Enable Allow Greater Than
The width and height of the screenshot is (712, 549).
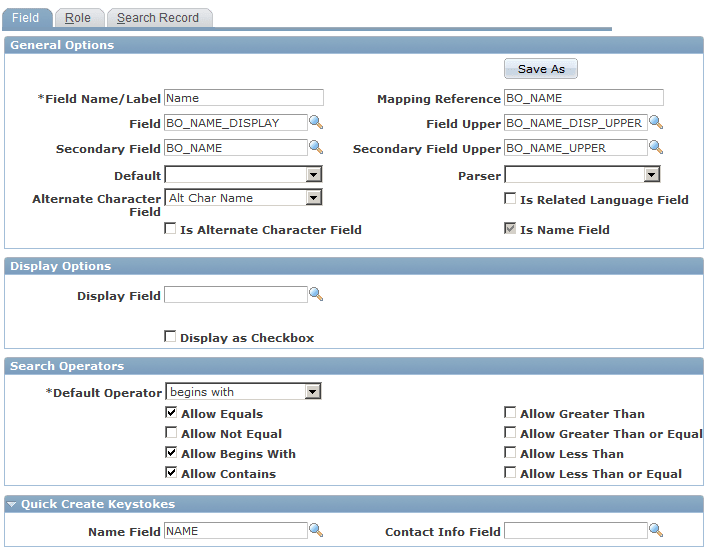pyautogui.click(x=510, y=412)
